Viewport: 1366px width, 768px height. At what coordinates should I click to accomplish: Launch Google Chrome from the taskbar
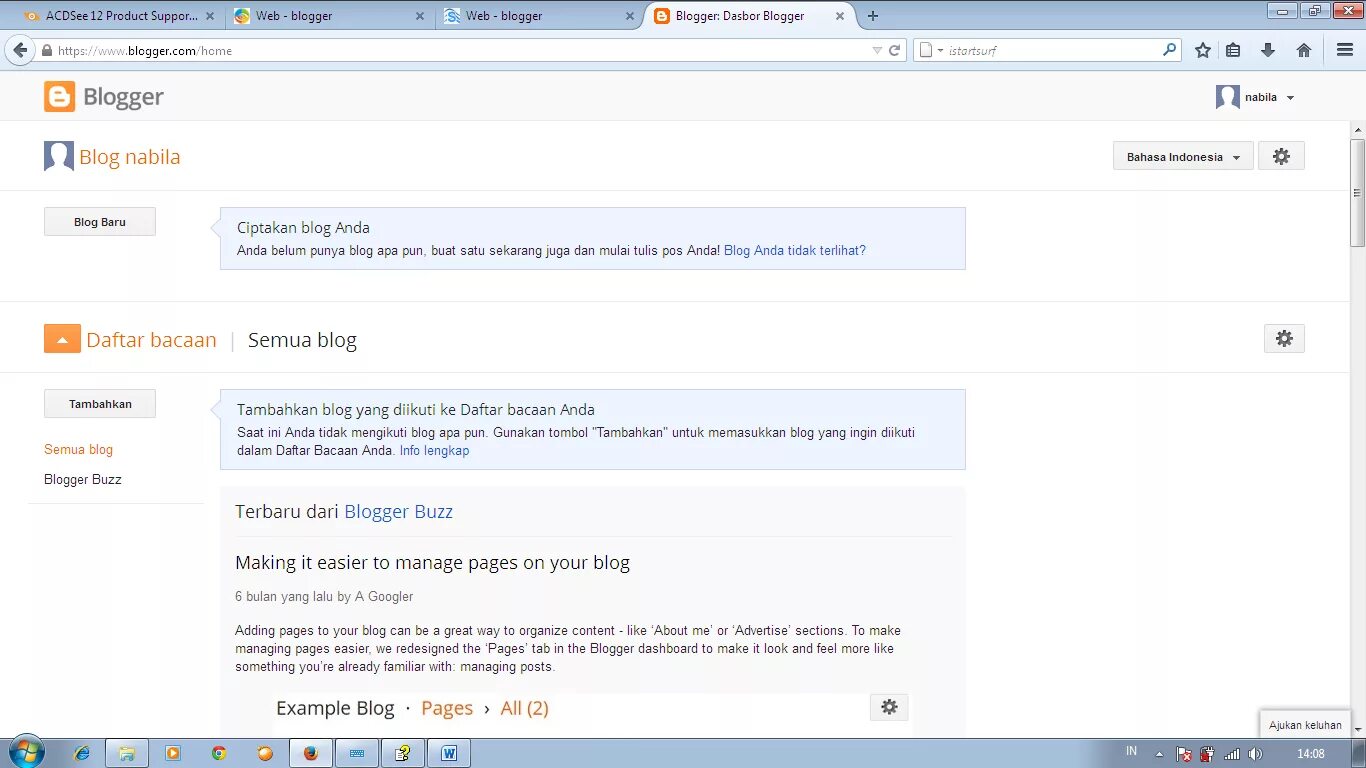(219, 753)
